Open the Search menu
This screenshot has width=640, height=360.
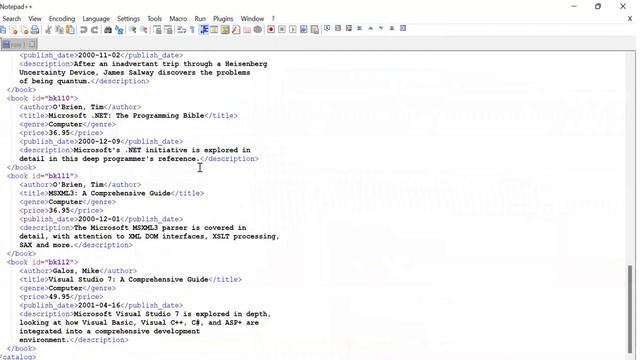(11, 19)
